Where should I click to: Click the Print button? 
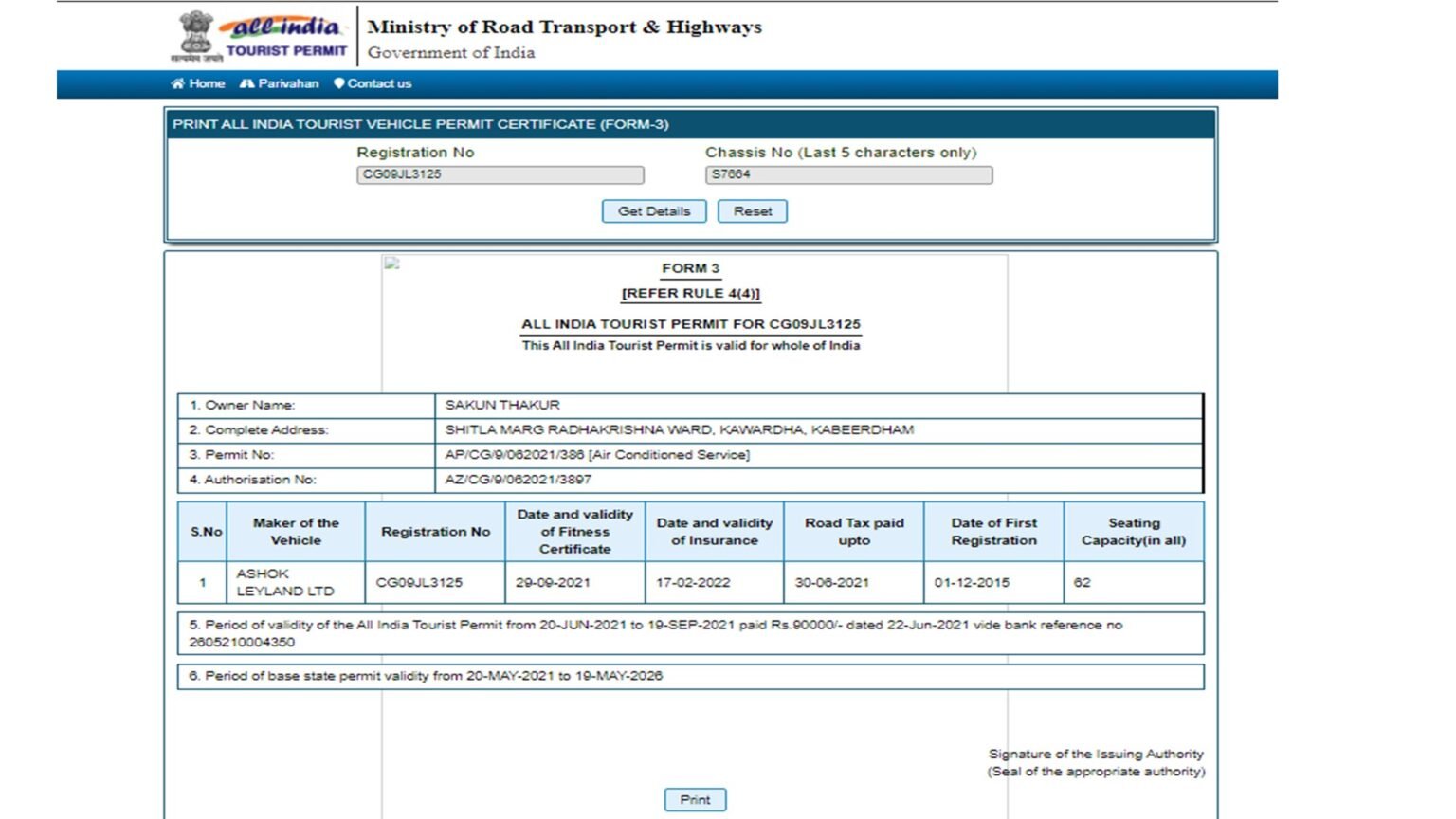695,799
